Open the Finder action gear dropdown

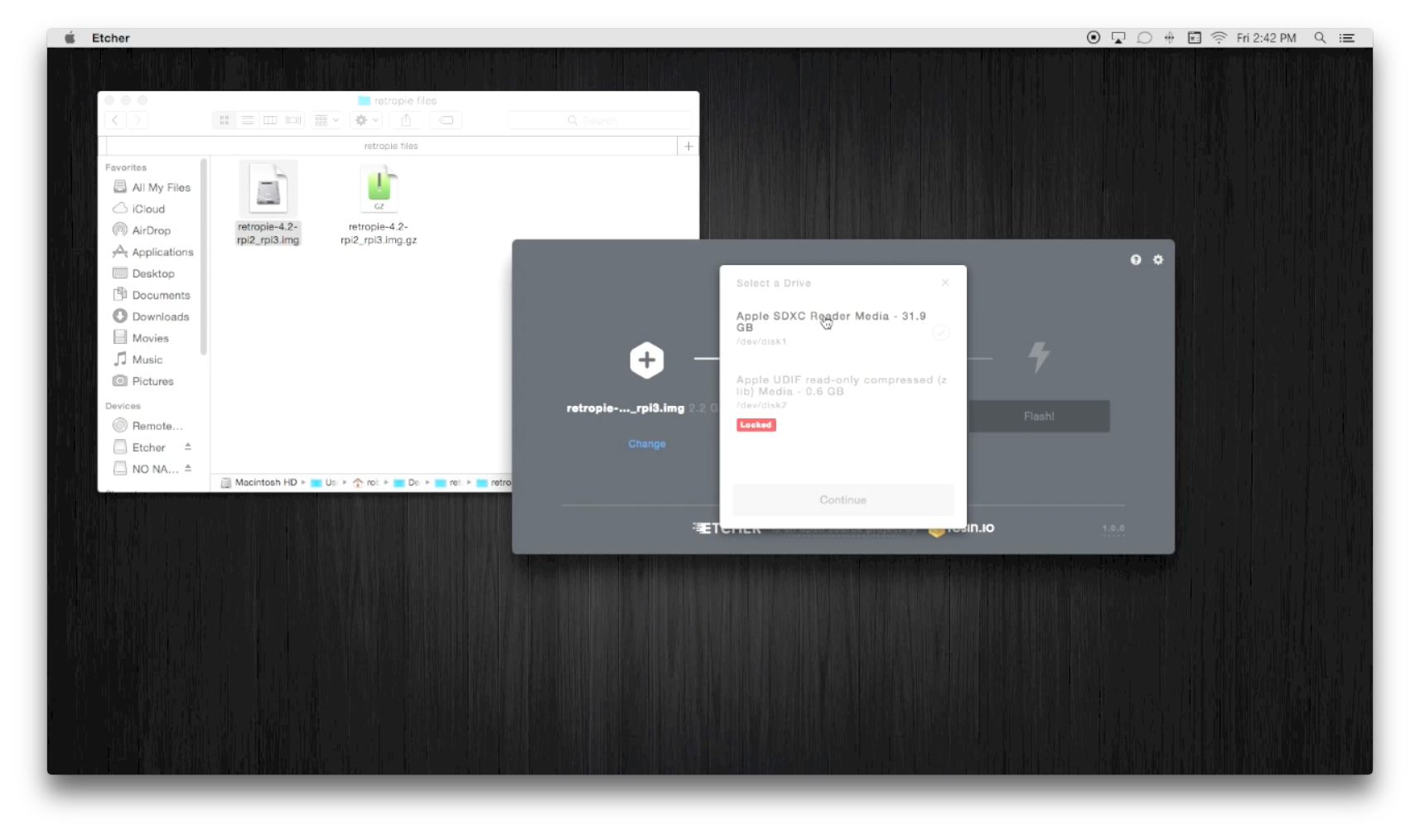click(x=366, y=120)
